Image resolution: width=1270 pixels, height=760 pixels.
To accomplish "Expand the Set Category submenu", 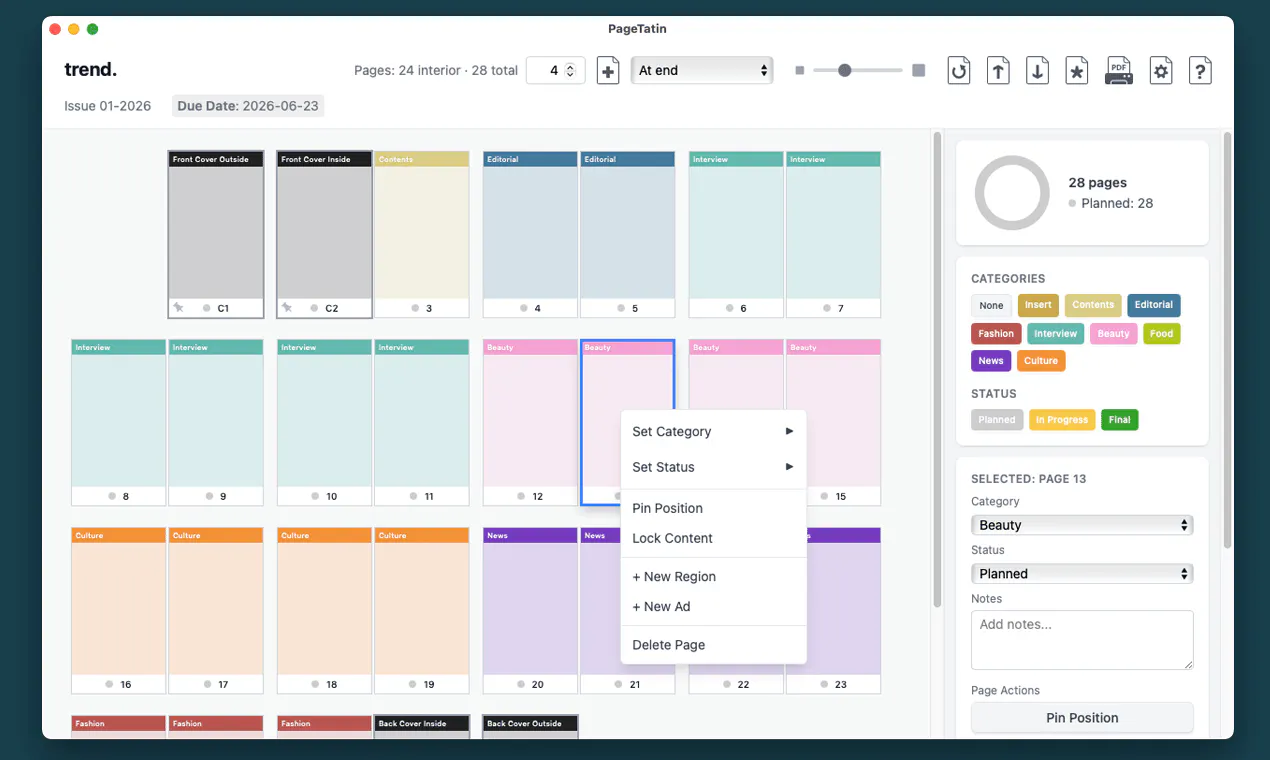I will coord(713,431).
